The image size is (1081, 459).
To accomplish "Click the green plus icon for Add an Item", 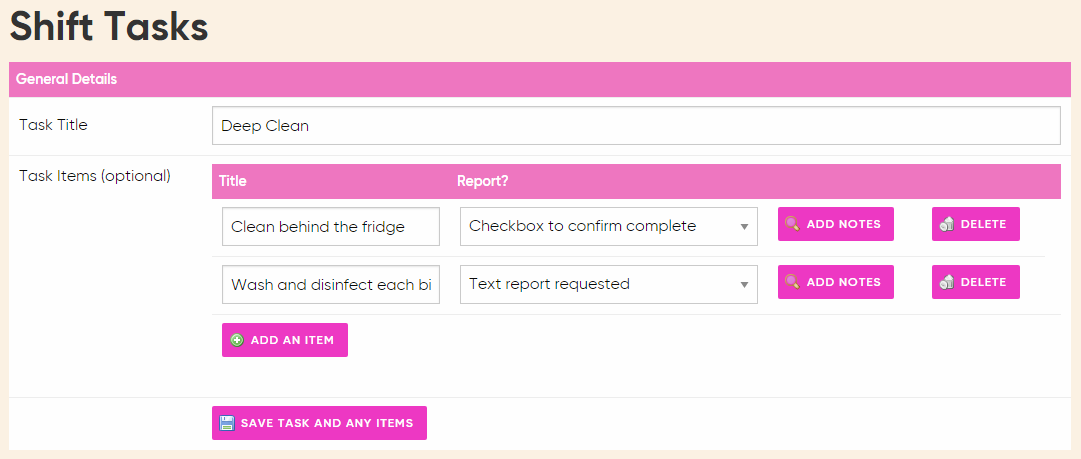I will (x=236, y=340).
